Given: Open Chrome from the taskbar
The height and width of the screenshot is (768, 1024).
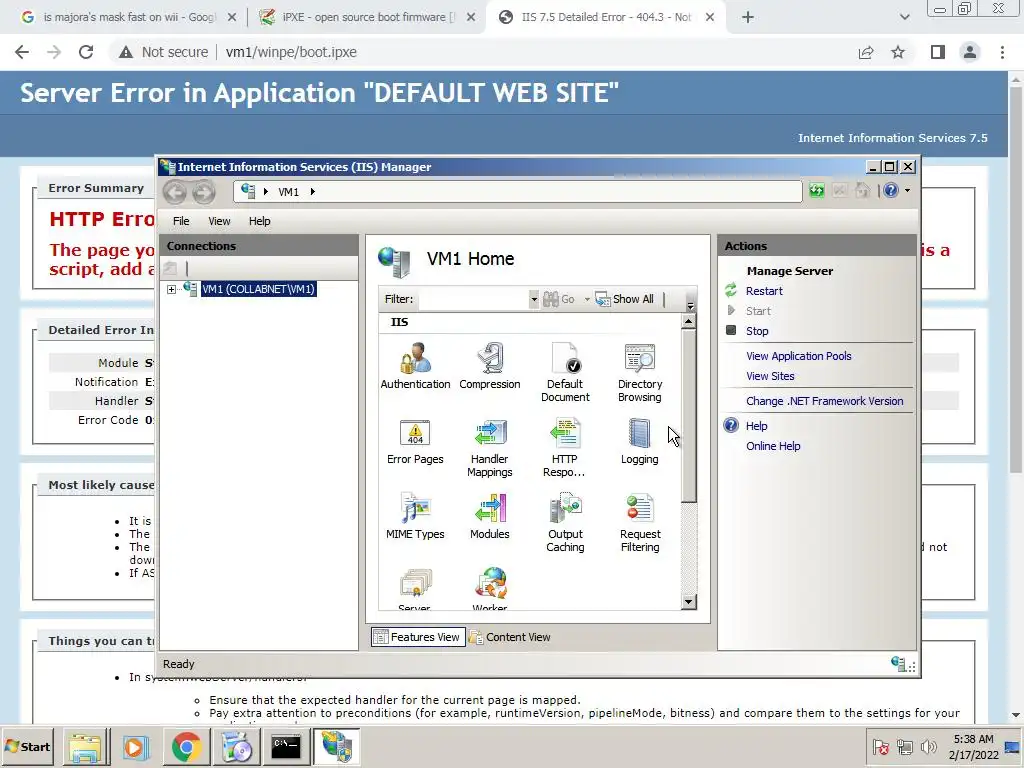Looking at the screenshot, I should (x=186, y=746).
